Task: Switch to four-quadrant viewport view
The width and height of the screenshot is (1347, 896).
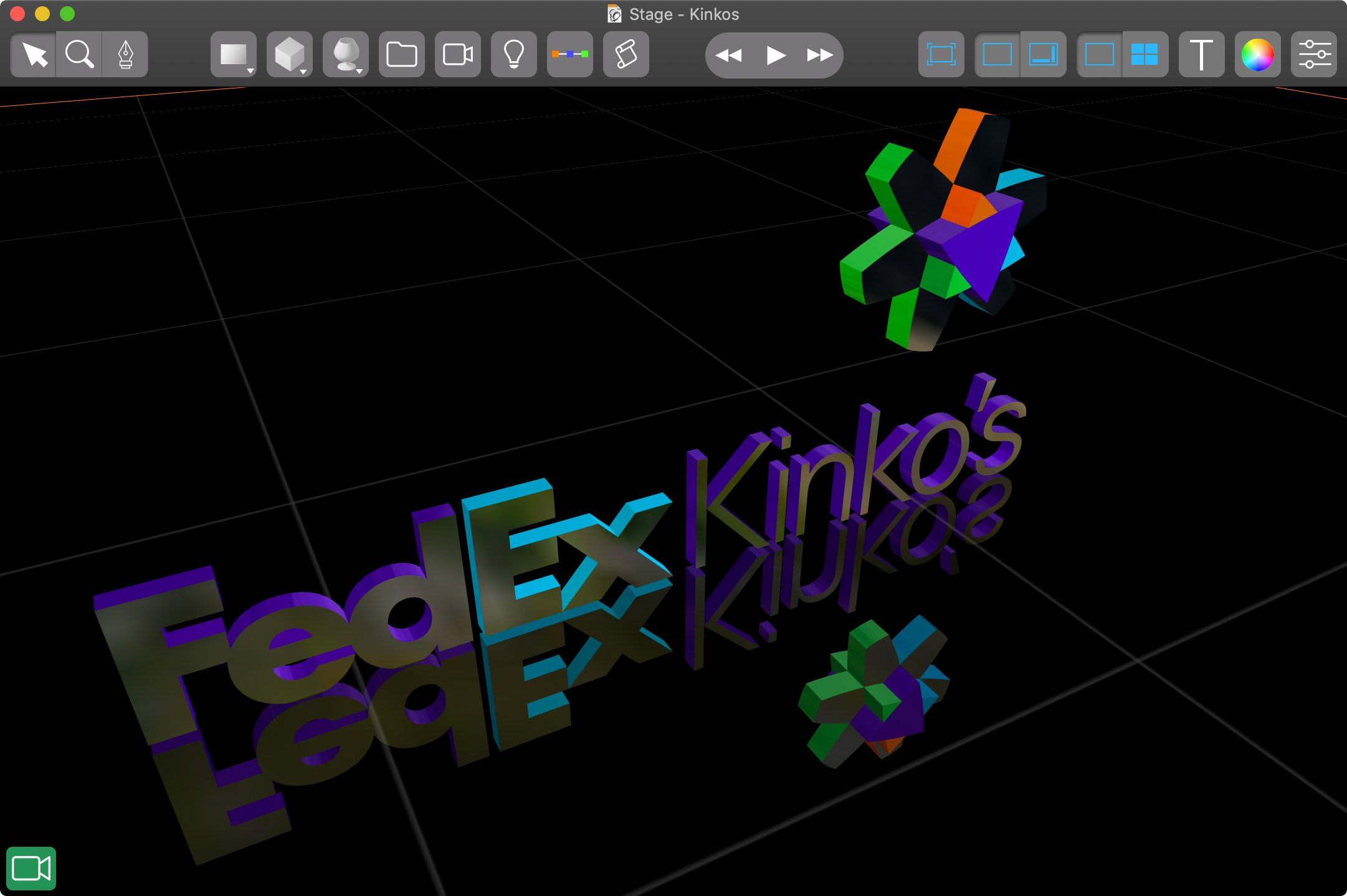Action: point(1145,55)
